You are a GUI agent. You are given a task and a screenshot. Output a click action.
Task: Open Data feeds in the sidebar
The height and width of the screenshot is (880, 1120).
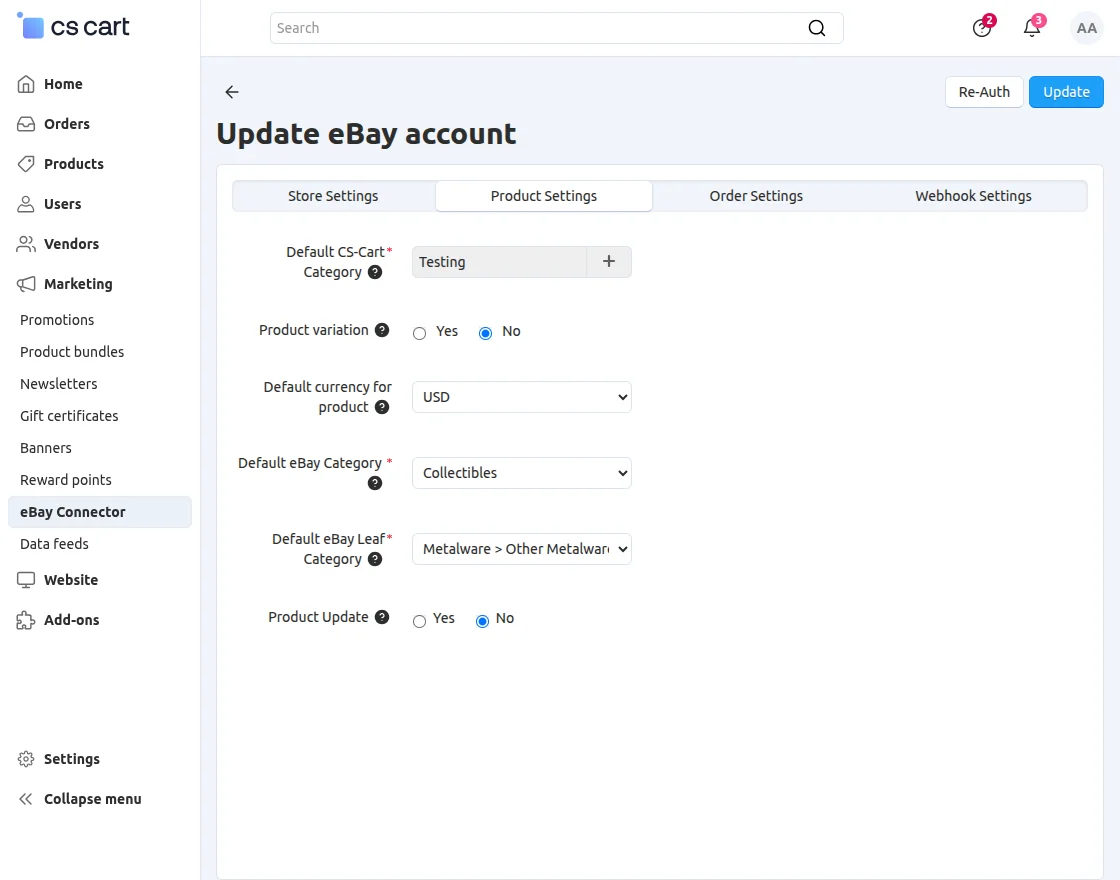pyautogui.click(x=54, y=544)
